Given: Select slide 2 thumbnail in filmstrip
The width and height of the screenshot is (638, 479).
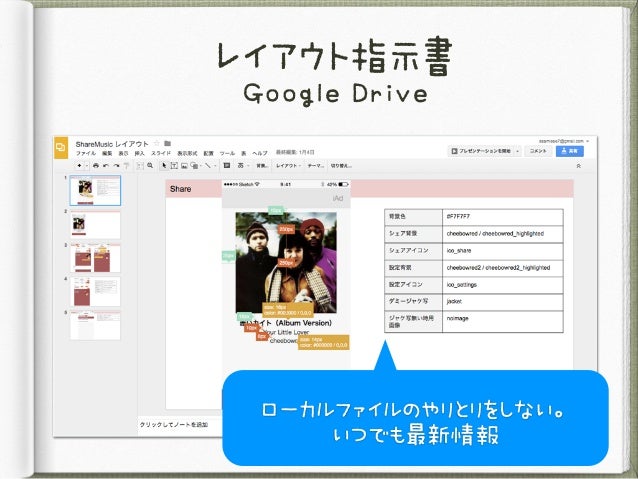Looking at the screenshot, I should 95,225.
